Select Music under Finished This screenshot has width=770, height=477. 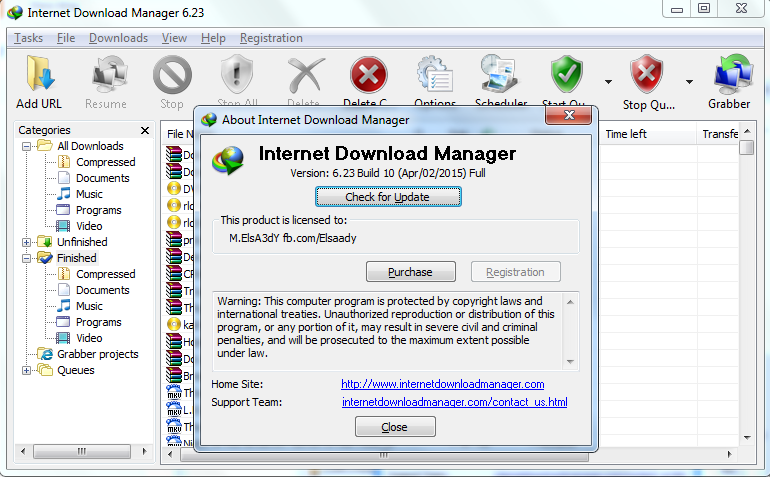coord(89,307)
